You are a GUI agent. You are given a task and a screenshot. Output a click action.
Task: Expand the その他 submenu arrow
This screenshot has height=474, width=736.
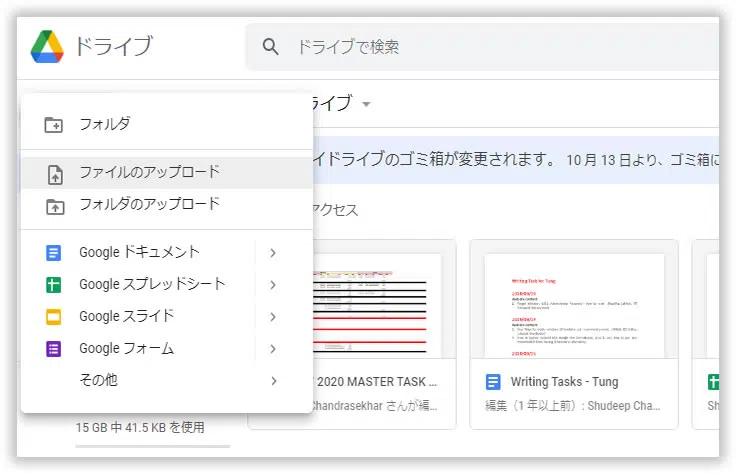tap(273, 381)
